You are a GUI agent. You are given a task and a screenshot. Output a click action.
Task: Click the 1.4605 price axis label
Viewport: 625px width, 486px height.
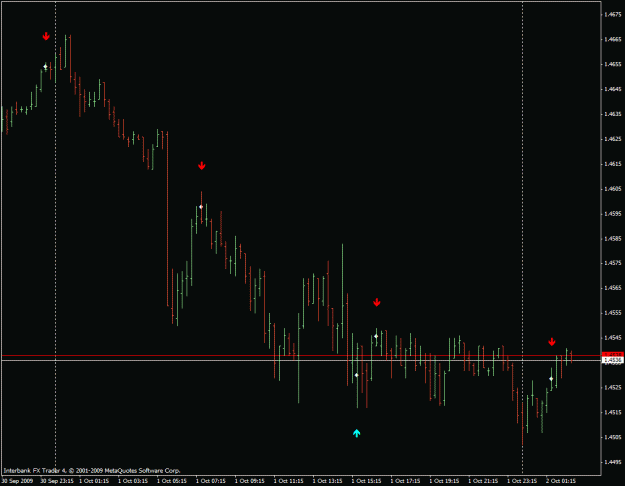(613, 189)
